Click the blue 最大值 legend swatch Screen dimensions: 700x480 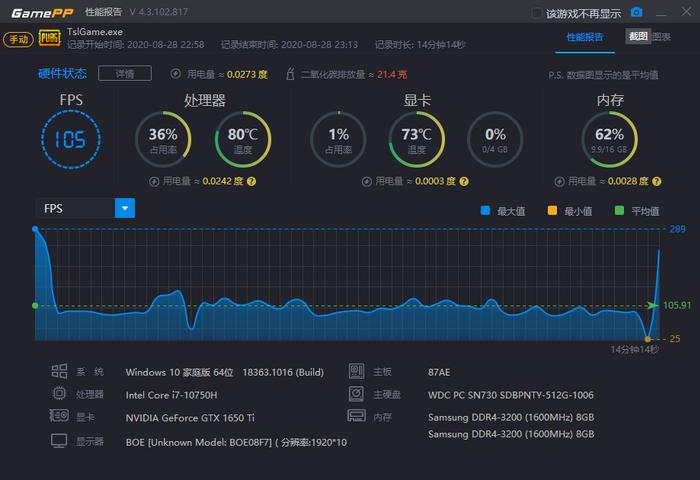485,210
